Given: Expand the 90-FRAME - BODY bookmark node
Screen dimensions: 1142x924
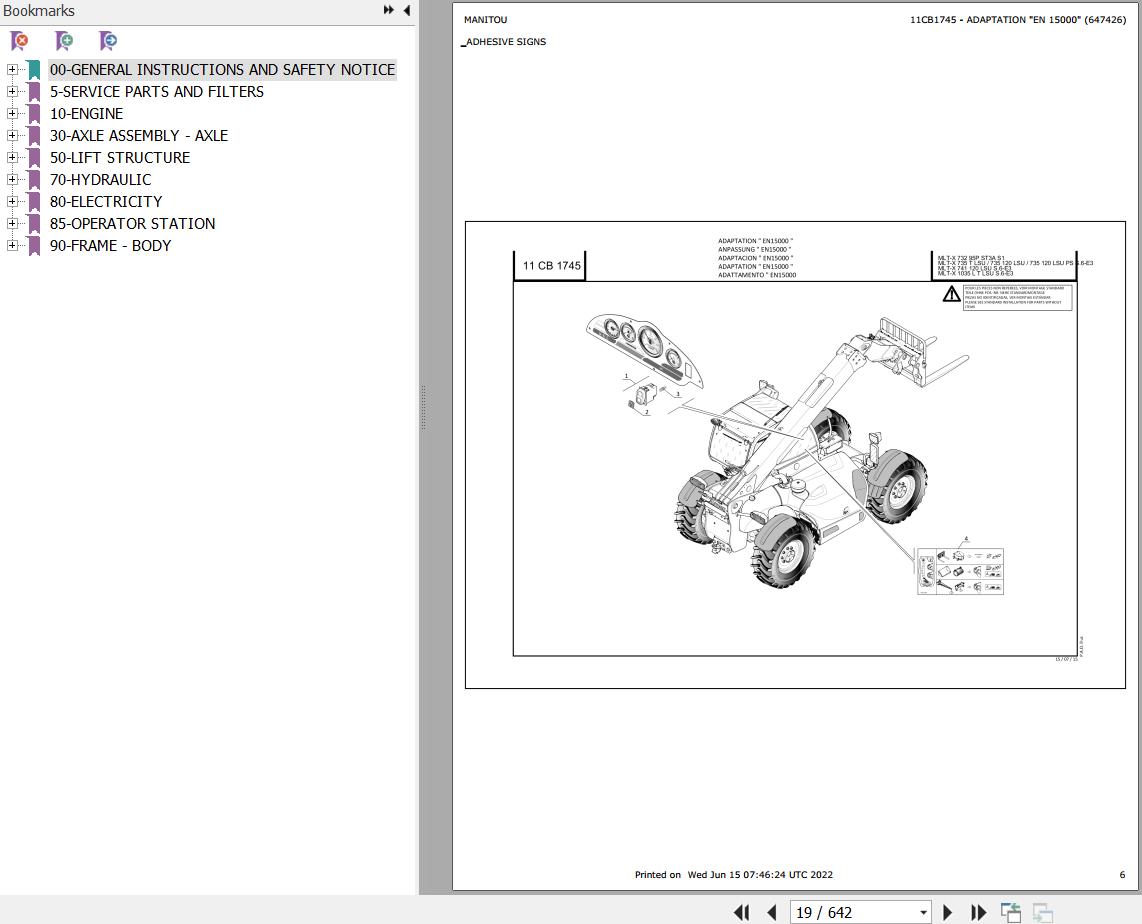Looking at the screenshot, I should 12,245.
